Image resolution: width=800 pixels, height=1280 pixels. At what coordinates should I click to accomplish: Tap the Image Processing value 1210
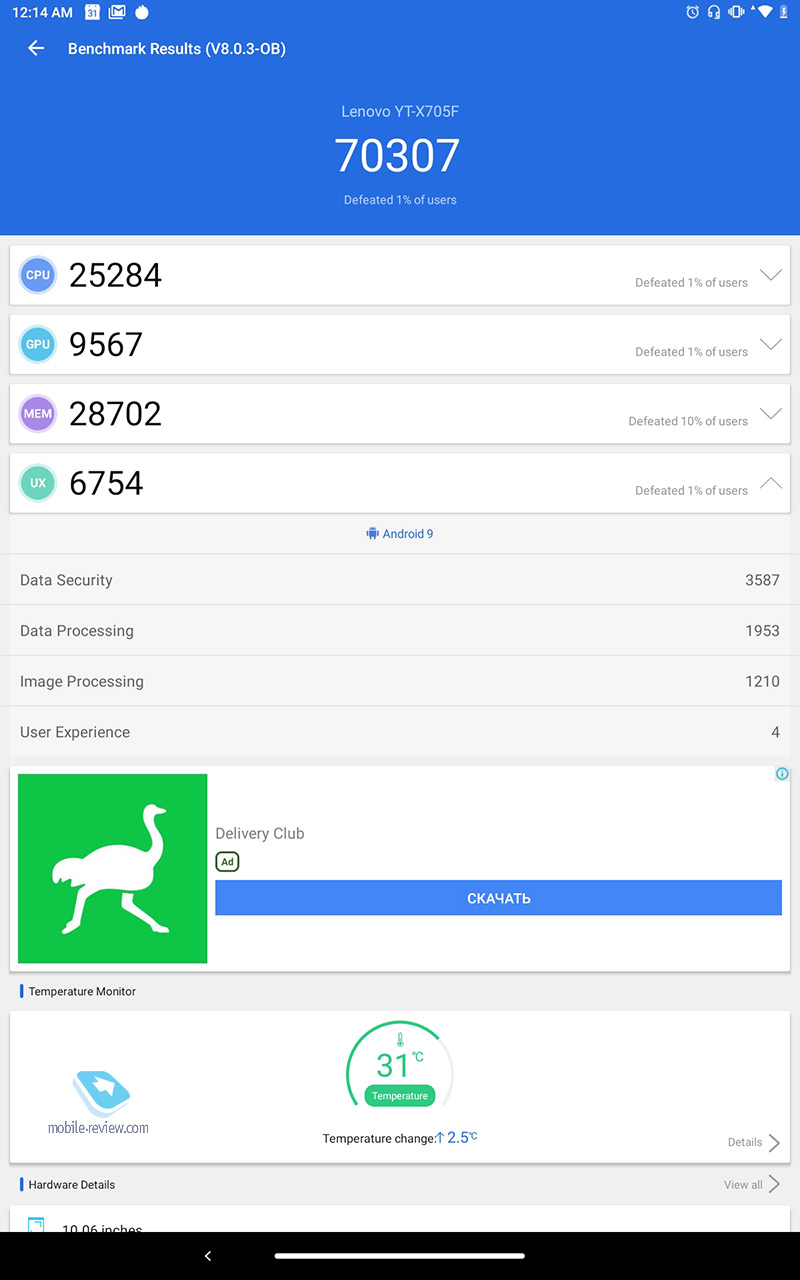tap(762, 681)
